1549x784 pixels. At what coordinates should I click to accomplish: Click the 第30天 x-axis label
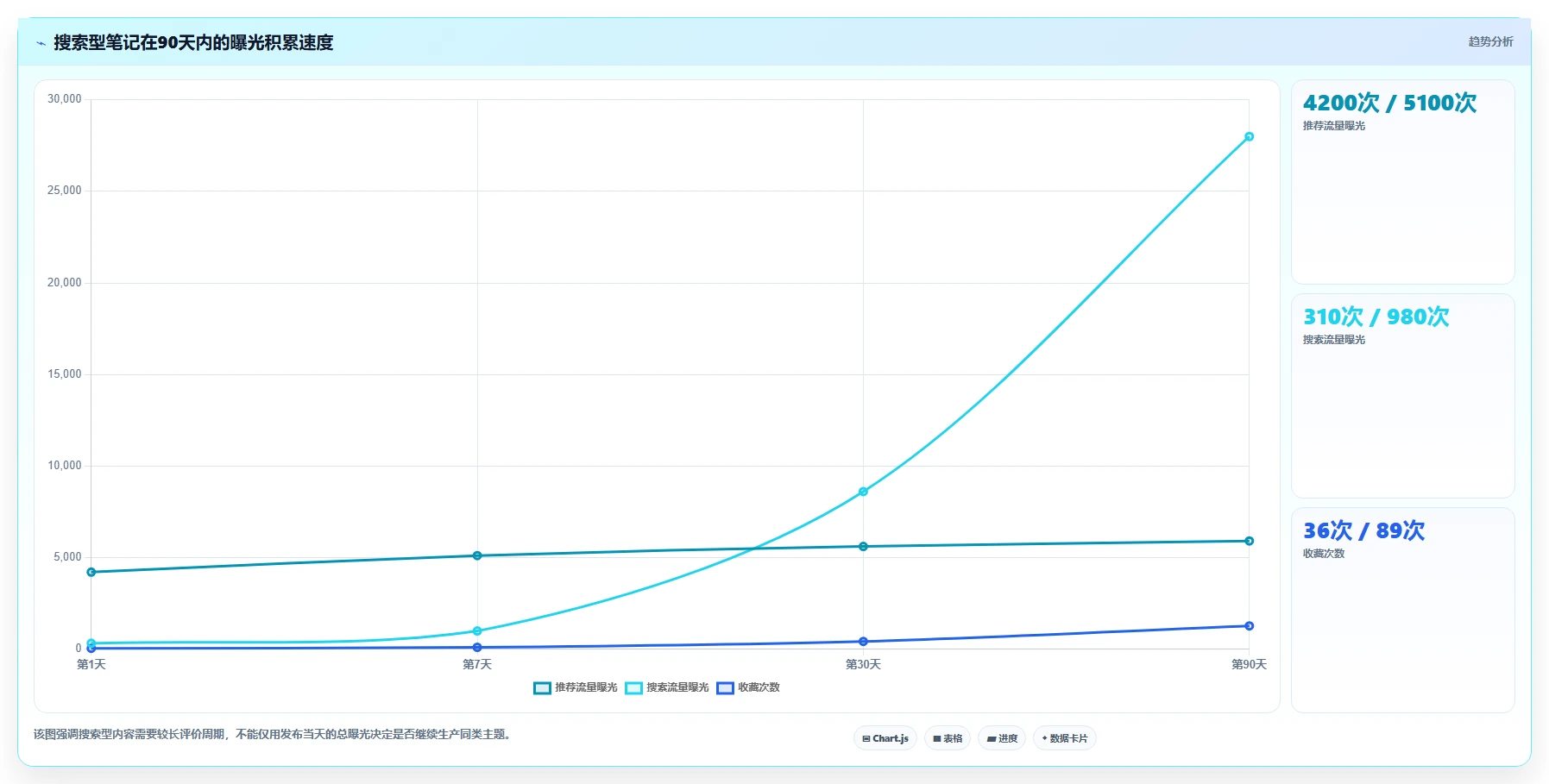[x=863, y=664]
